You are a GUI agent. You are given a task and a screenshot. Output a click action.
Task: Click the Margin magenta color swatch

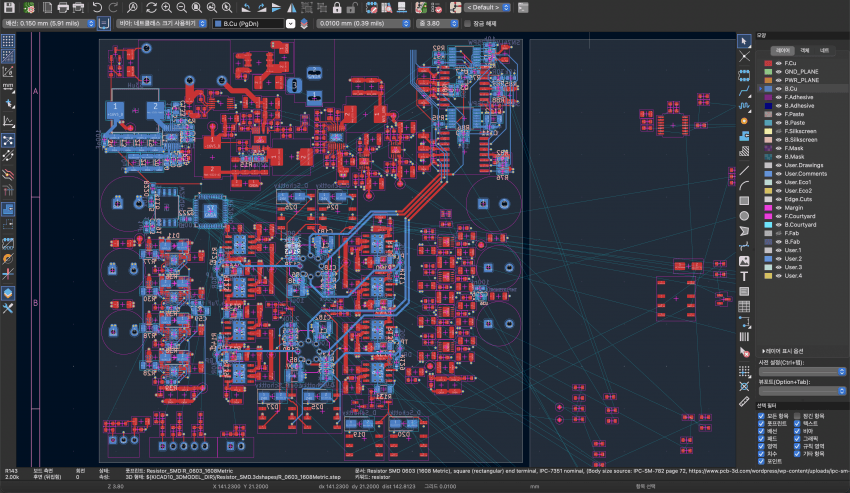click(768, 208)
